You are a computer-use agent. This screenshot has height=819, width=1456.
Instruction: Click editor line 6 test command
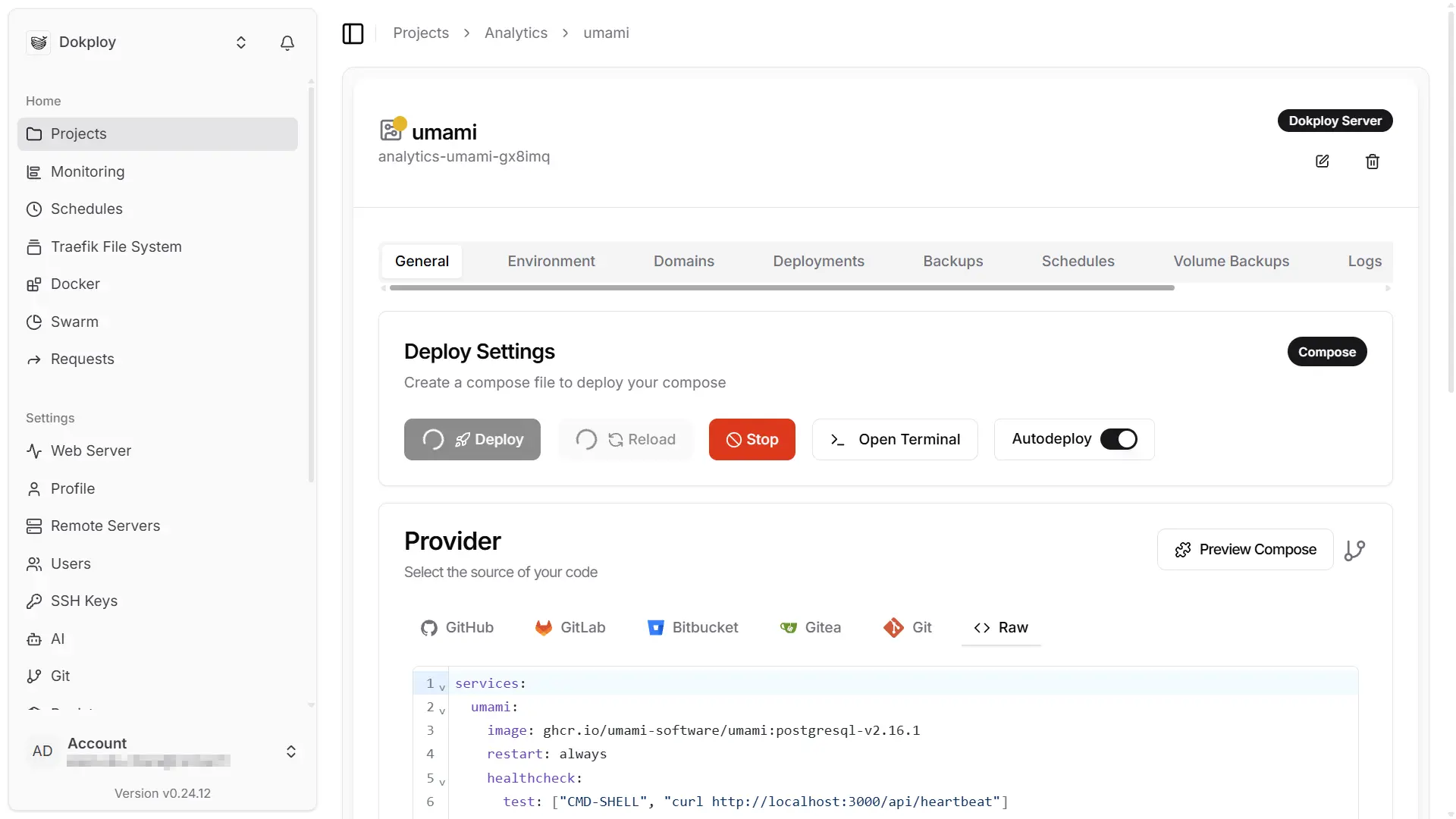point(755,802)
